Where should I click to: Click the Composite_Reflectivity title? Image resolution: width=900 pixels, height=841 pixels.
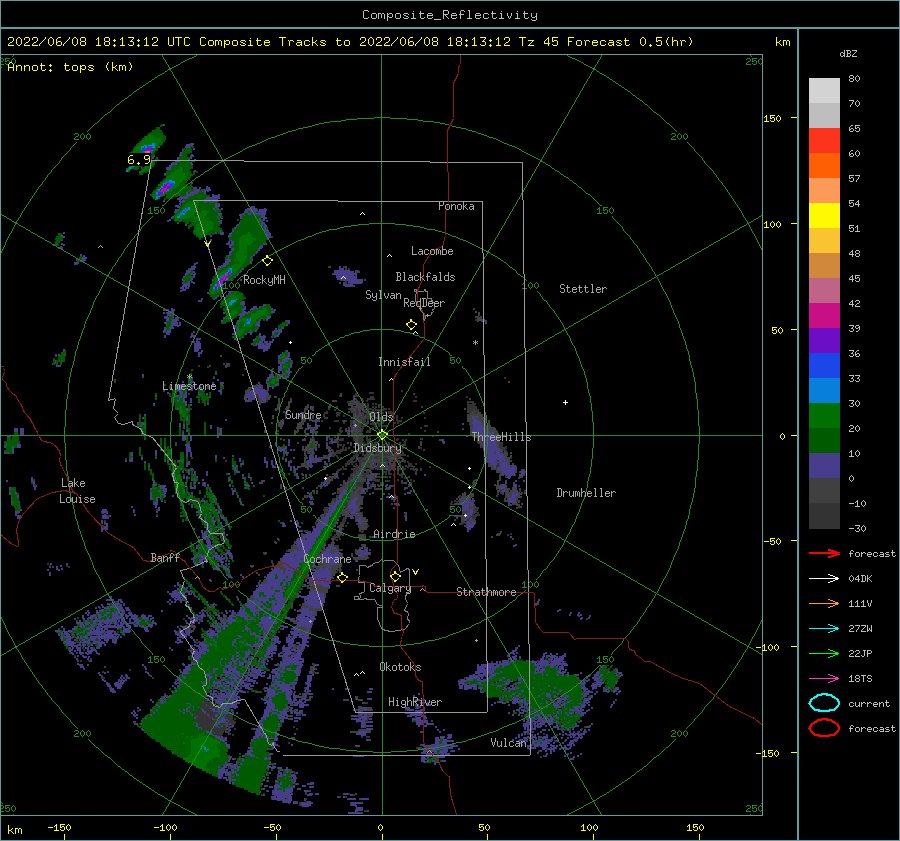click(449, 15)
